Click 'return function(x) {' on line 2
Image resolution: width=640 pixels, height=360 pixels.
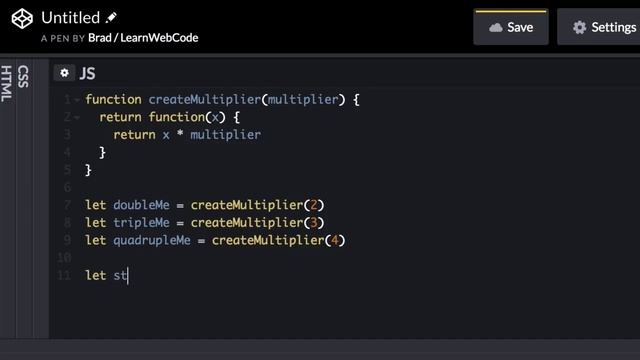click(169, 118)
